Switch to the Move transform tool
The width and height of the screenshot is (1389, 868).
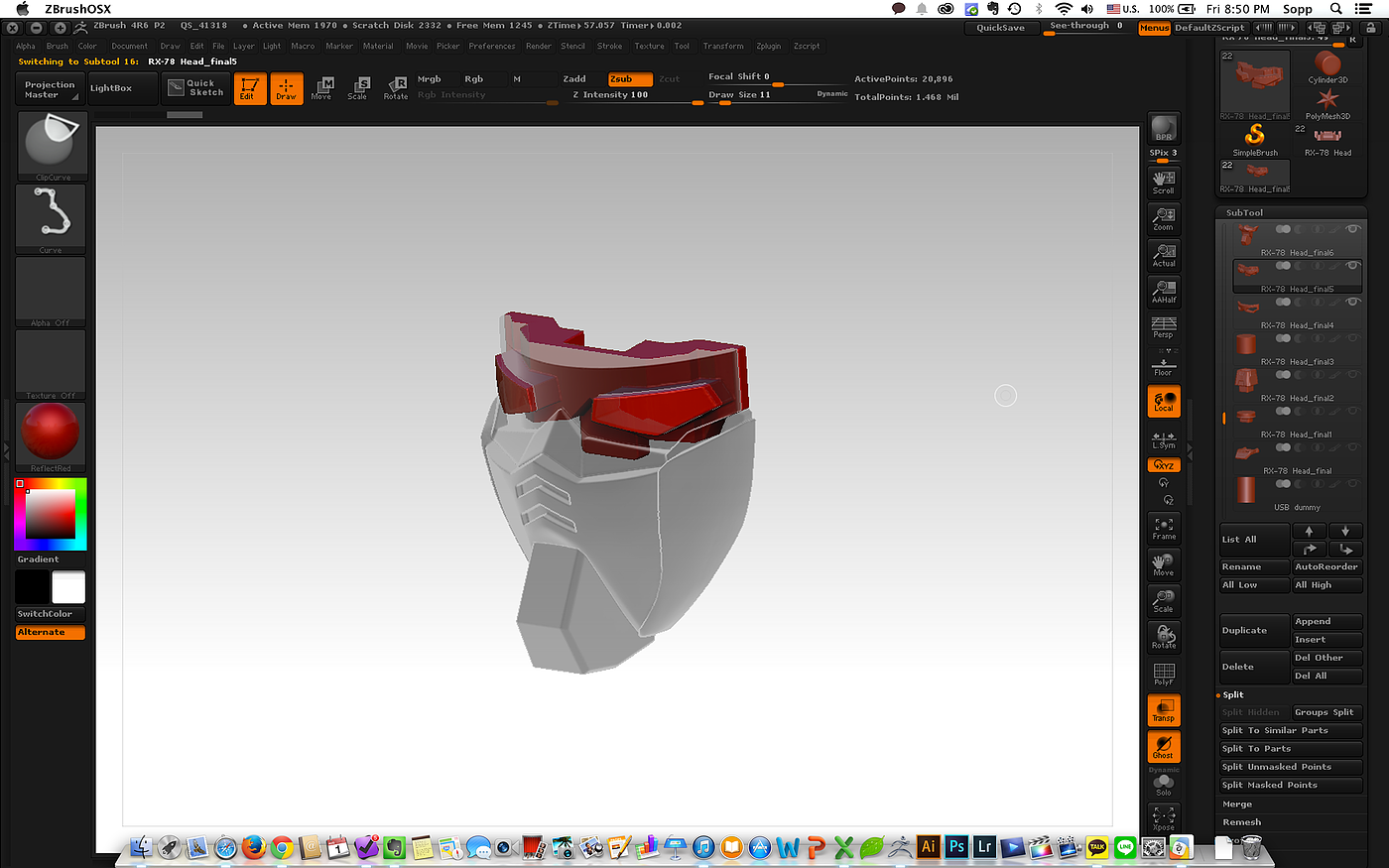tap(321, 88)
